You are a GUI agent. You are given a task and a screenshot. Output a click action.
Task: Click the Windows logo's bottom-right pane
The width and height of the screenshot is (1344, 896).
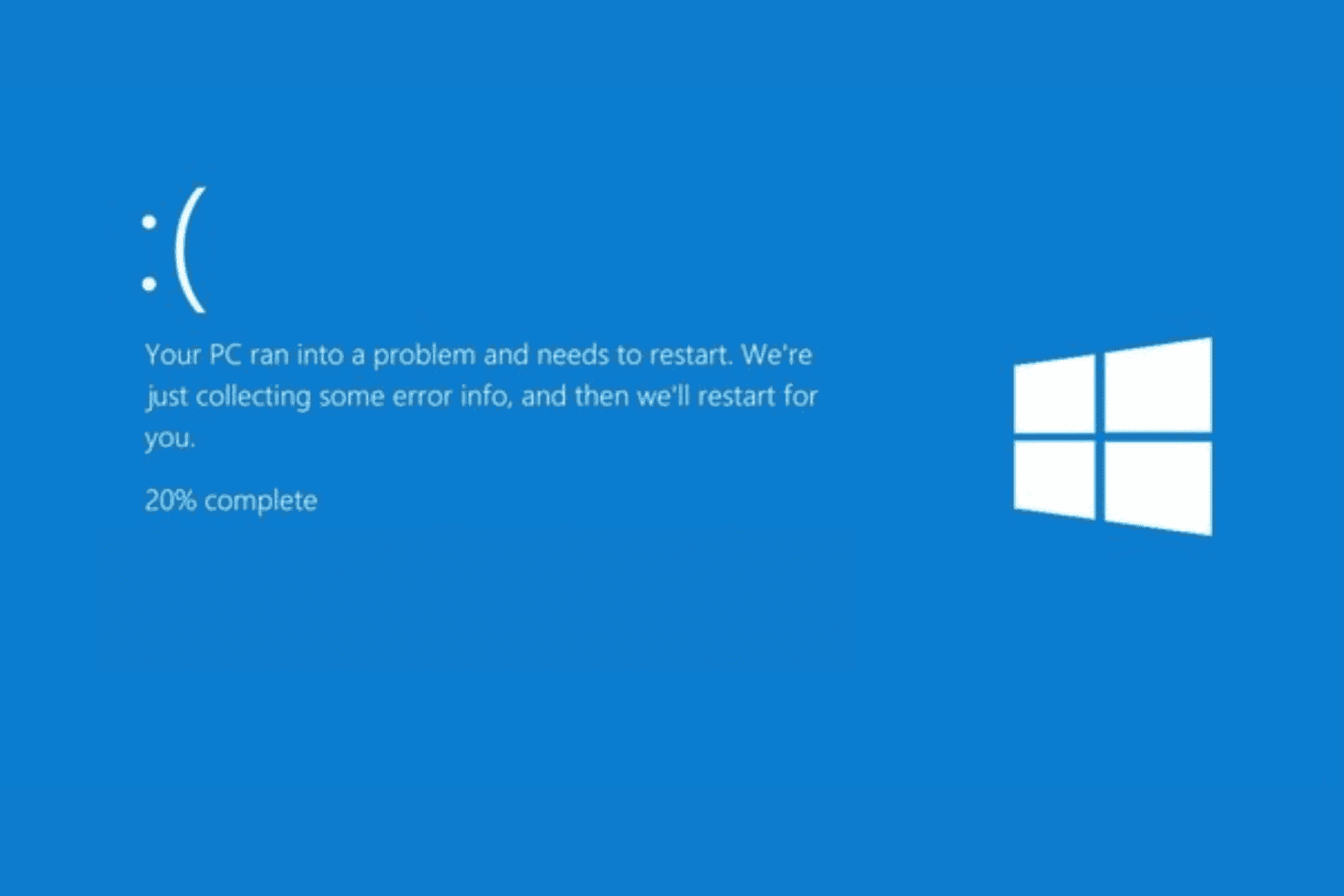point(1158,488)
